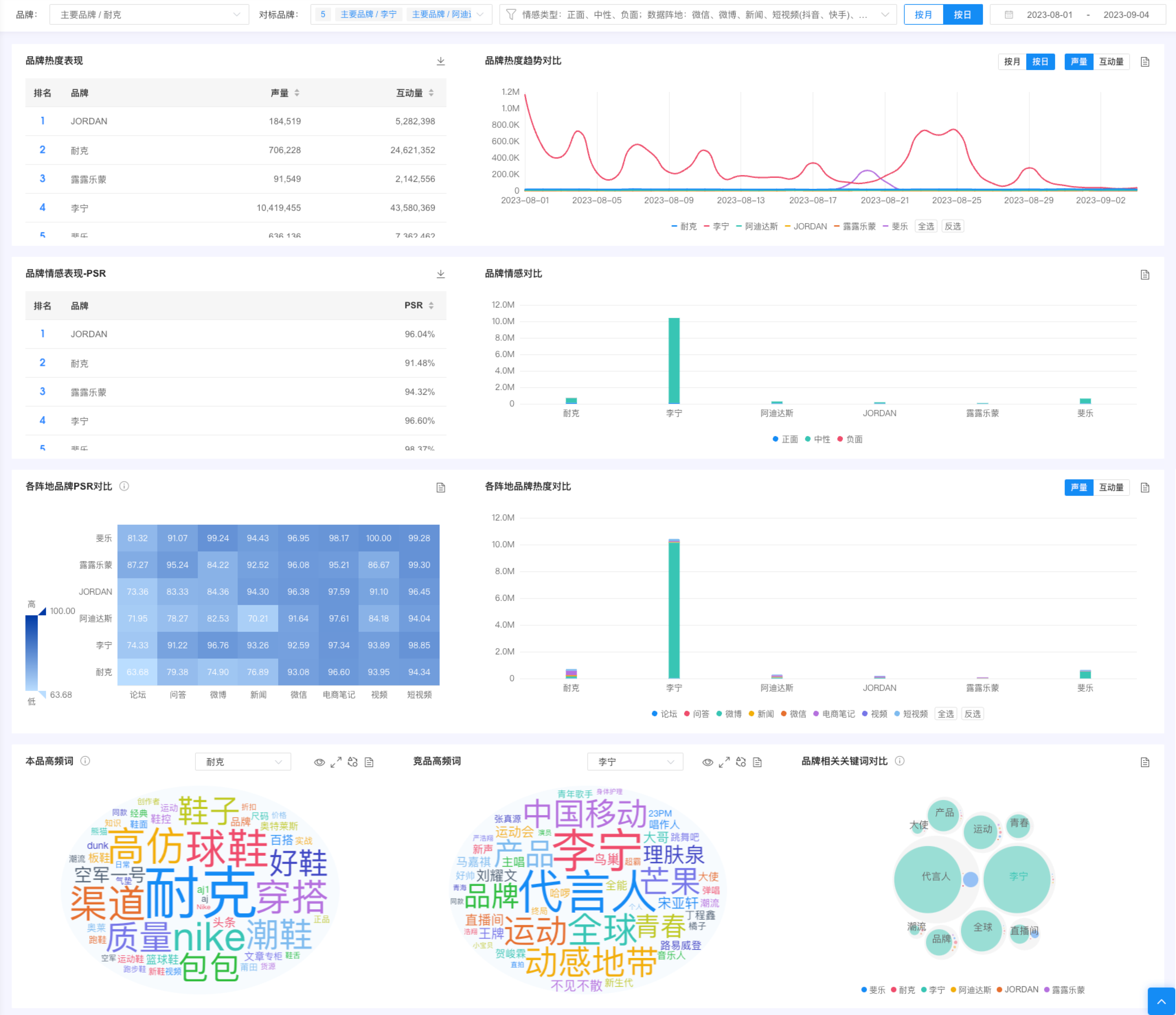Switch global view to 按月
Image resolution: width=1176 pixels, height=1015 pixels.
tap(924, 15)
